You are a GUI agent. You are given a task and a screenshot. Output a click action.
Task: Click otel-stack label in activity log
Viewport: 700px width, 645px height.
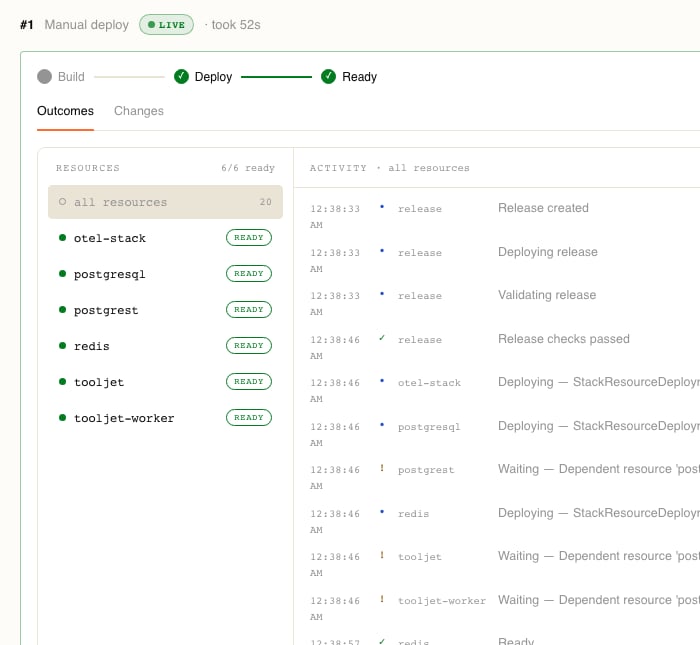pos(429,383)
